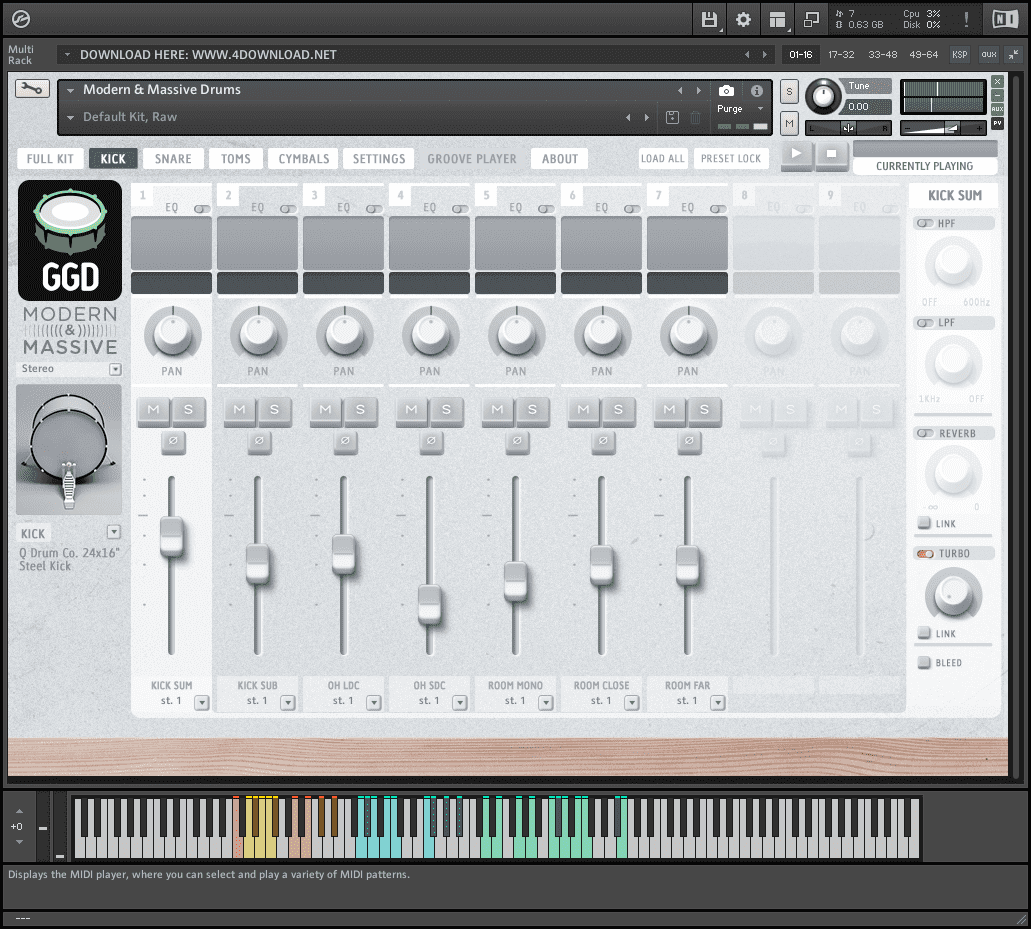Image resolution: width=1031 pixels, height=929 pixels.
Task: Open the ROOM FAR output dropdown
Action: (718, 703)
